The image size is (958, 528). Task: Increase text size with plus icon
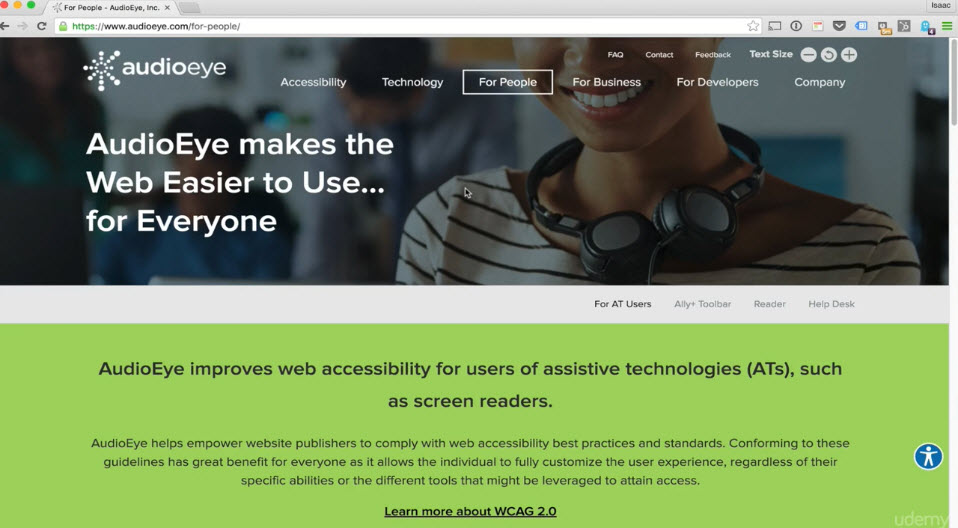[849, 55]
